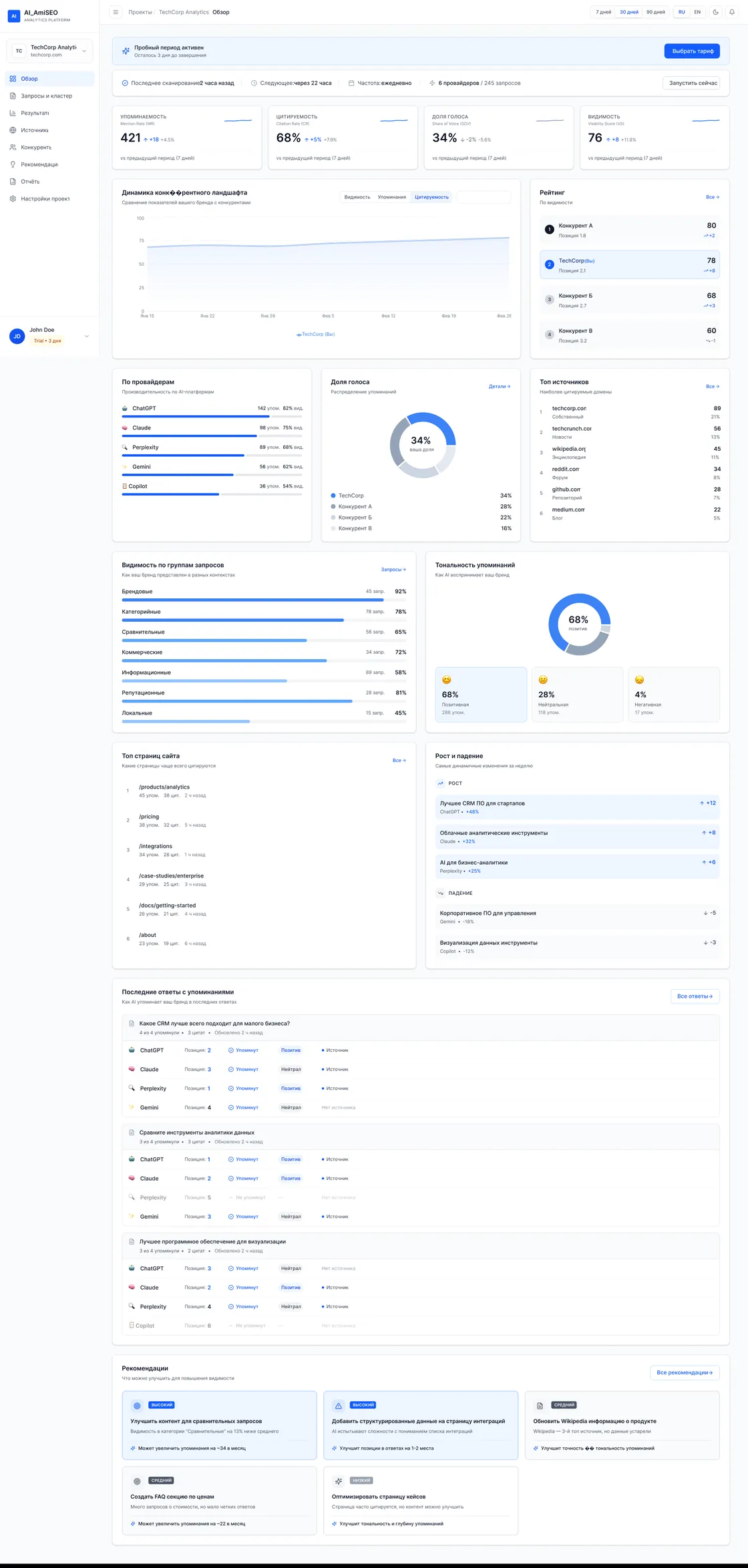
Task: Toggle dark mode with the moon icon
Action: pyautogui.click(x=716, y=12)
